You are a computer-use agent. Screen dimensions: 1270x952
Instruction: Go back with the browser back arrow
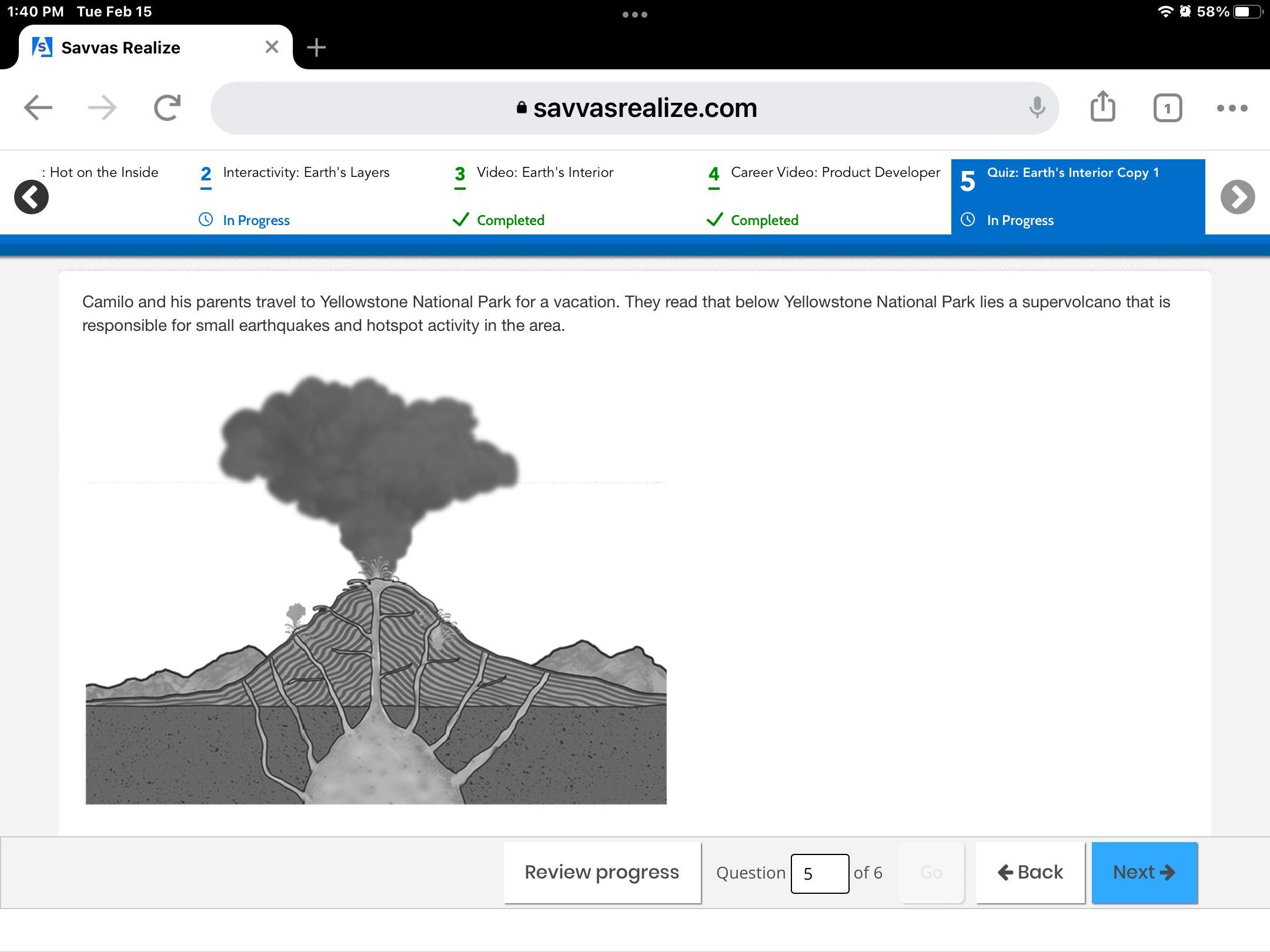click(38, 108)
